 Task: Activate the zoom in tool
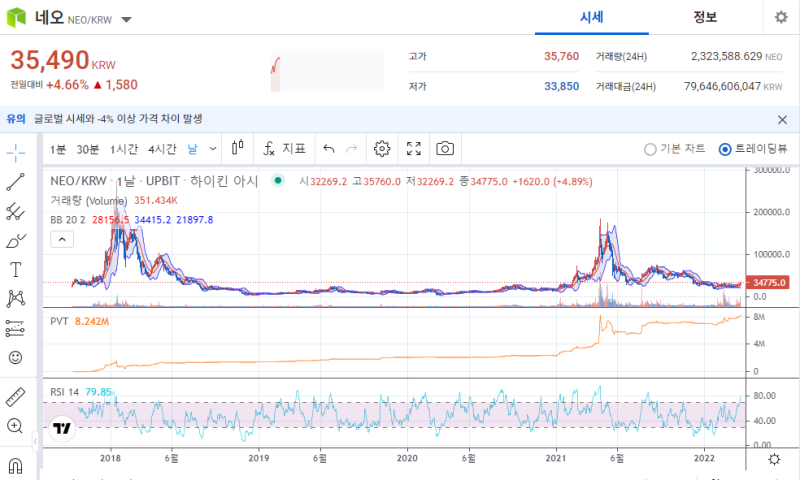15,426
